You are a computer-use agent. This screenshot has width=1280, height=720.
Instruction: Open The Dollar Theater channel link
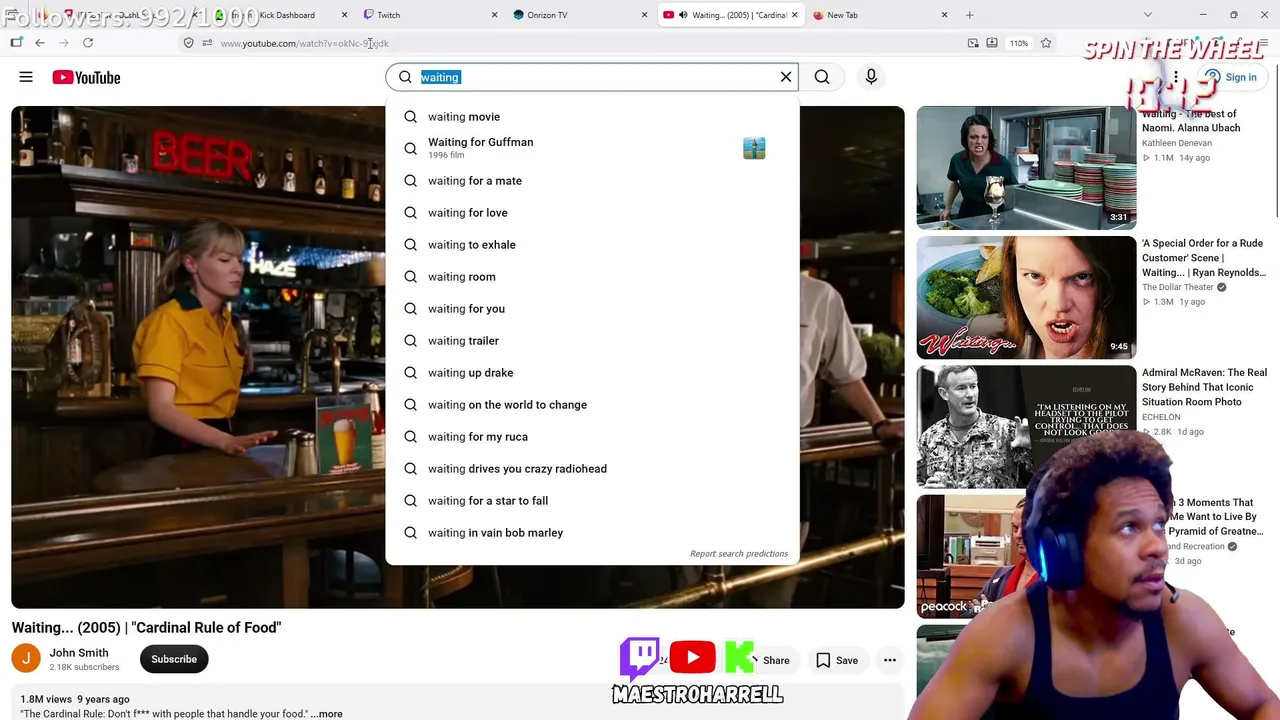[1178, 287]
